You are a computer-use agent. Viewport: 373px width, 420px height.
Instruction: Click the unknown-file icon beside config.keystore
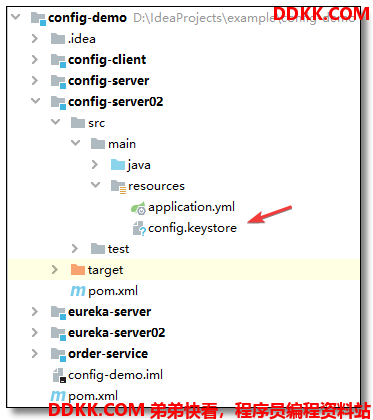coord(139,229)
